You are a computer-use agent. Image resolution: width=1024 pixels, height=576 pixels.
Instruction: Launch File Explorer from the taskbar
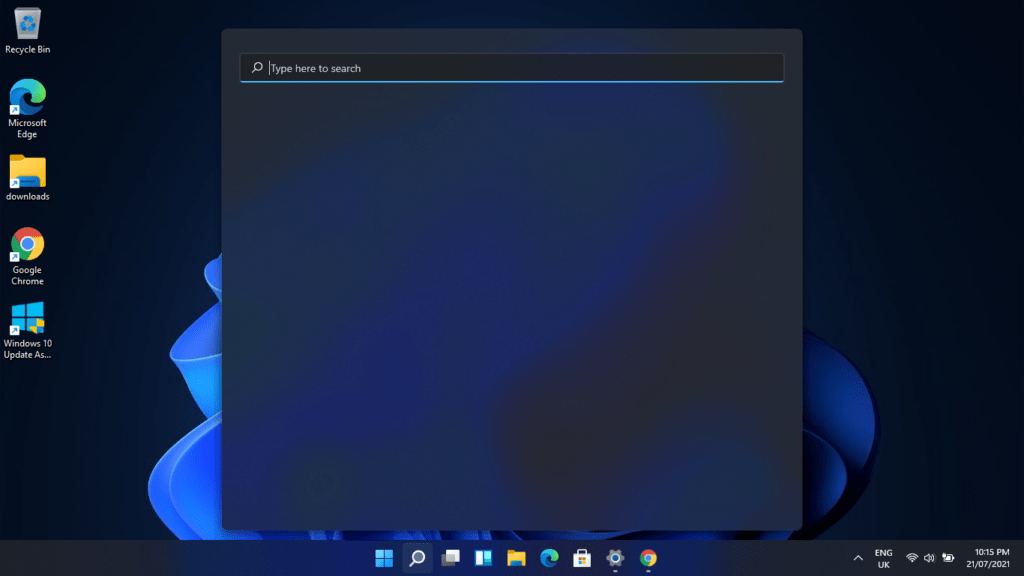coord(516,558)
